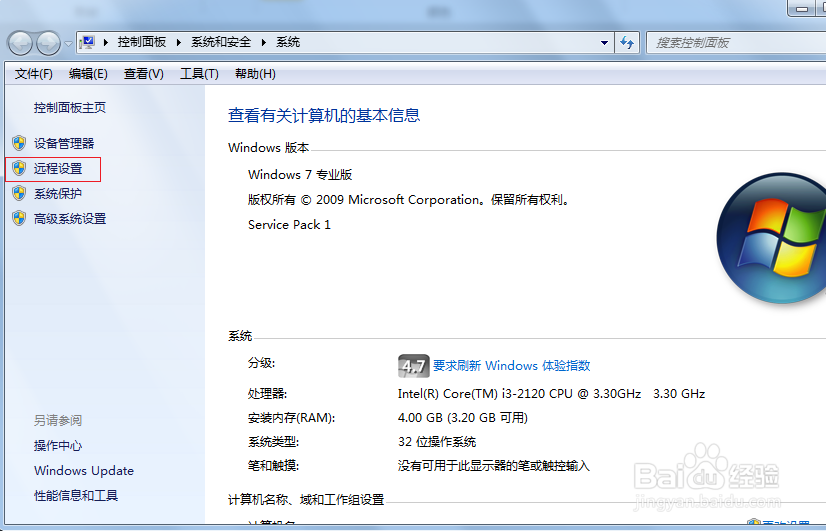
Task: Open the 帮助(H) menu
Action: tap(255, 74)
